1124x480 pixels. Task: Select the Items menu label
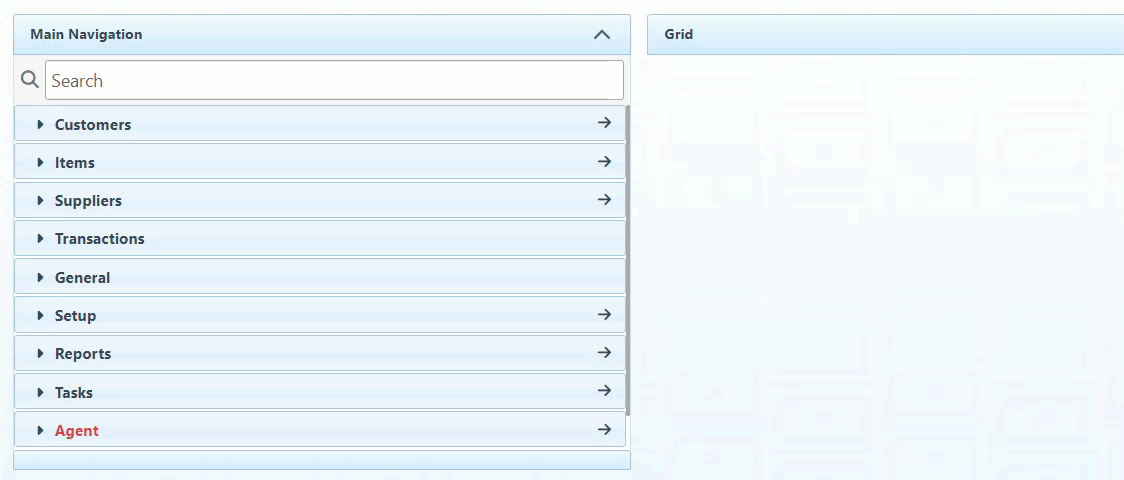pyautogui.click(x=75, y=163)
